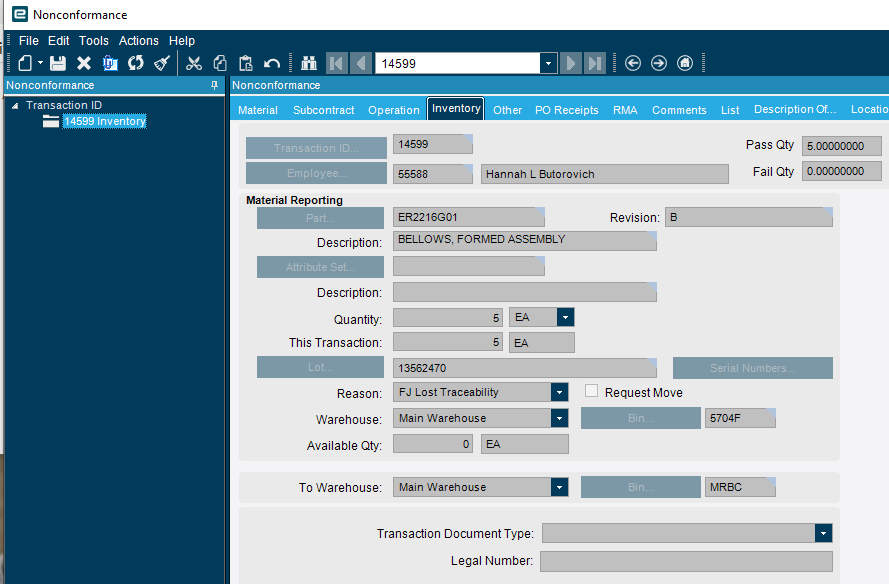
Task: Open the Reason FJ Lost Traceability dropdown
Action: click(x=560, y=392)
